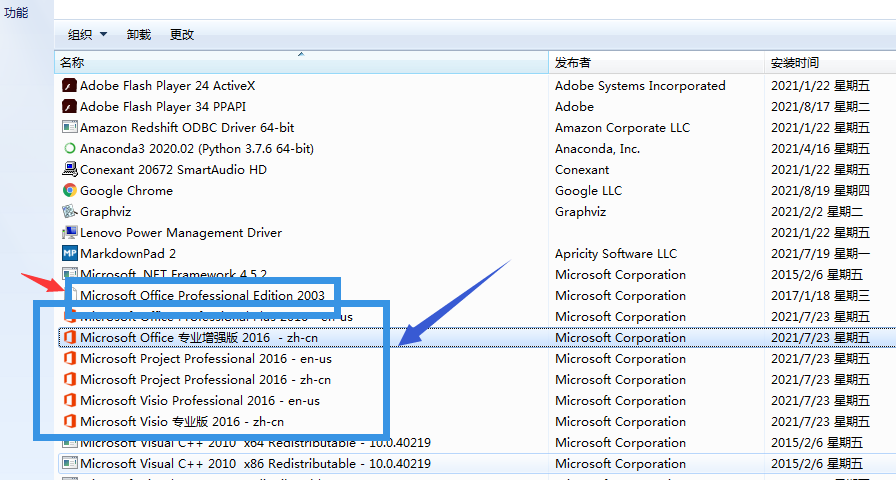Select the MarkdownPad 2 program name
The height and width of the screenshot is (480, 896).
pyautogui.click(x=128, y=254)
